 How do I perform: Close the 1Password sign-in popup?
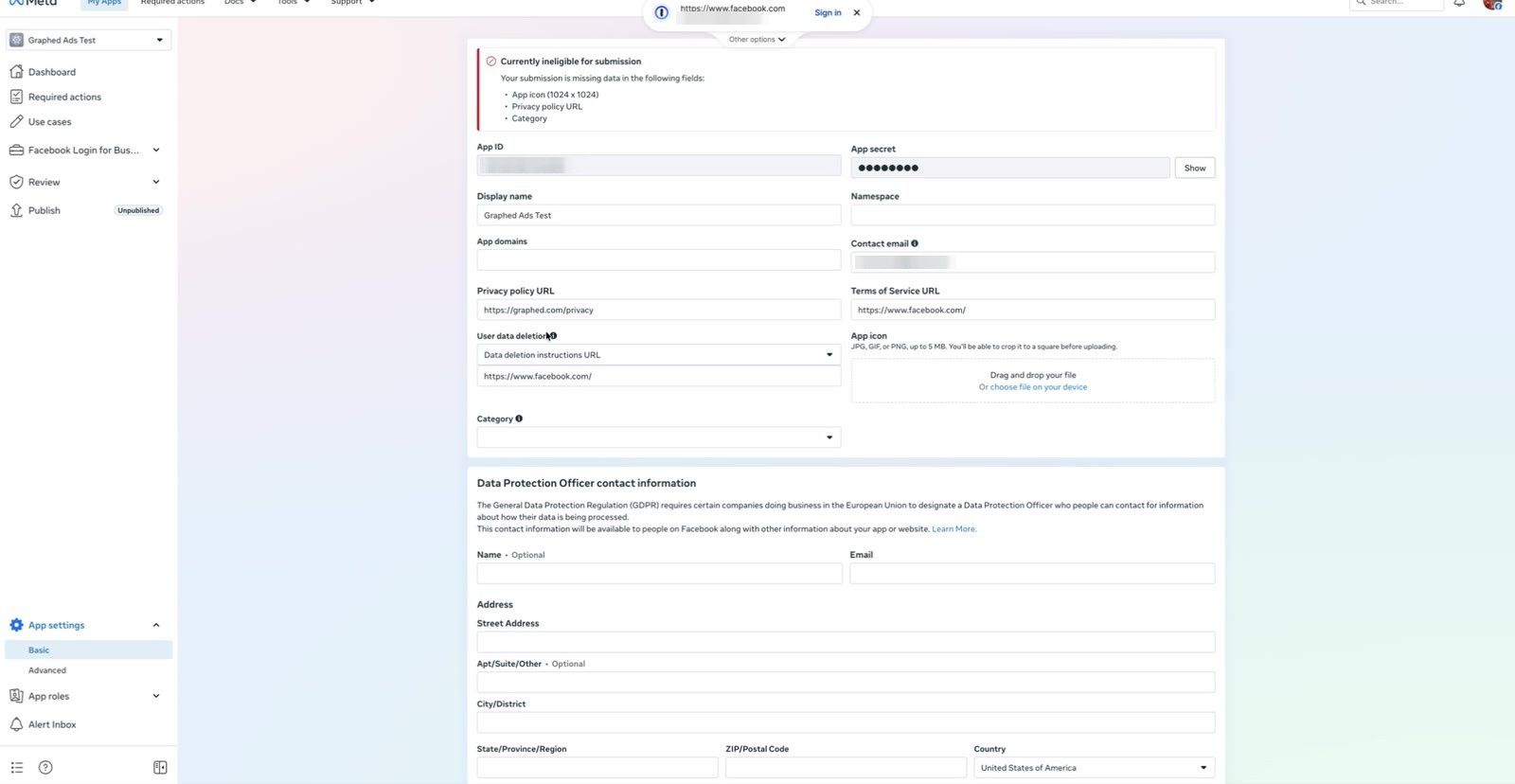tap(857, 12)
